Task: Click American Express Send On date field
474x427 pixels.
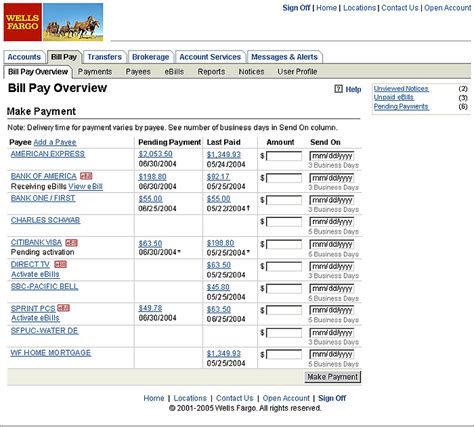Action: (x=332, y=156)
